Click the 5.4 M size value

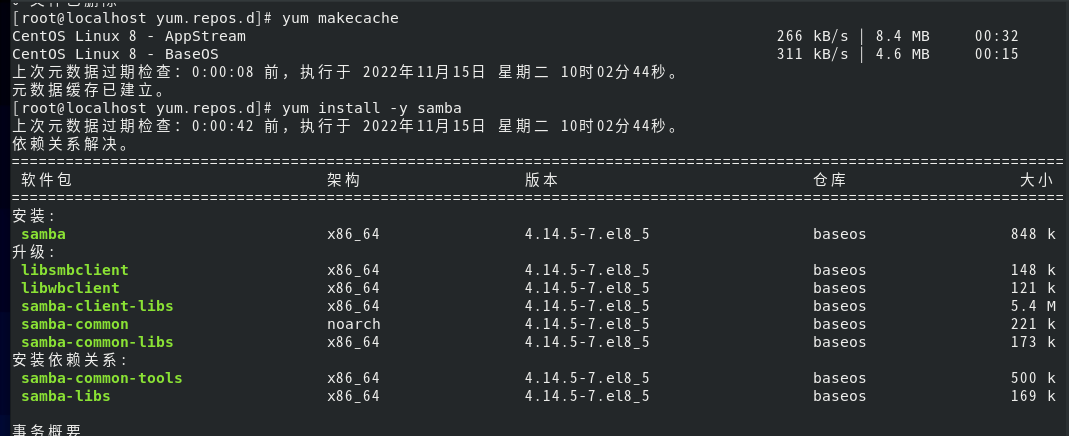(1034, 306)
